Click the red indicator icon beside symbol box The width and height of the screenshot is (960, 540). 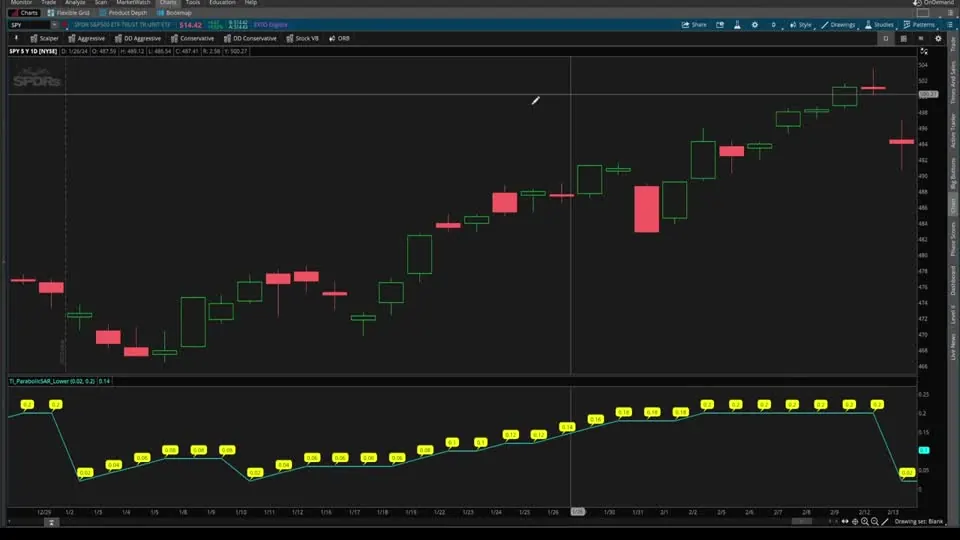[x=64, y=25]
